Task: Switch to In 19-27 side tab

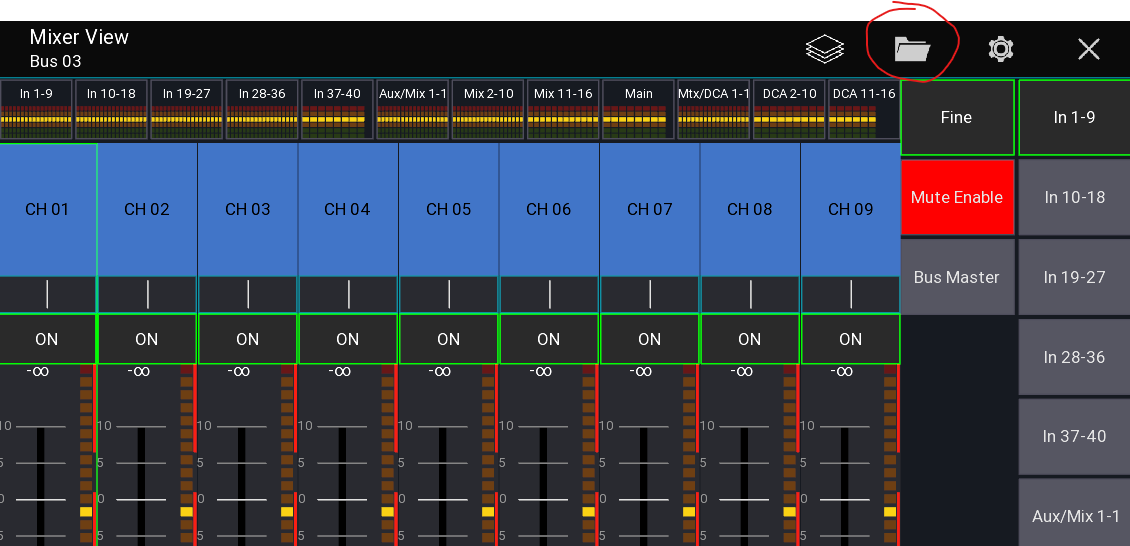Action: 1075,277
